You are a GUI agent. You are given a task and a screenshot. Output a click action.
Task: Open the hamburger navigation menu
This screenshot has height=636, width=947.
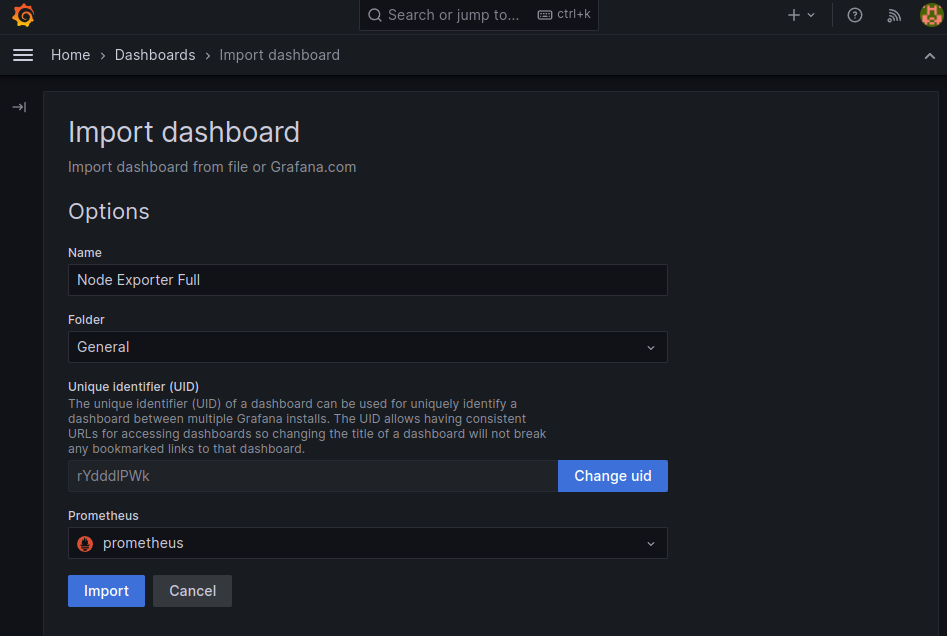[23, 55]
